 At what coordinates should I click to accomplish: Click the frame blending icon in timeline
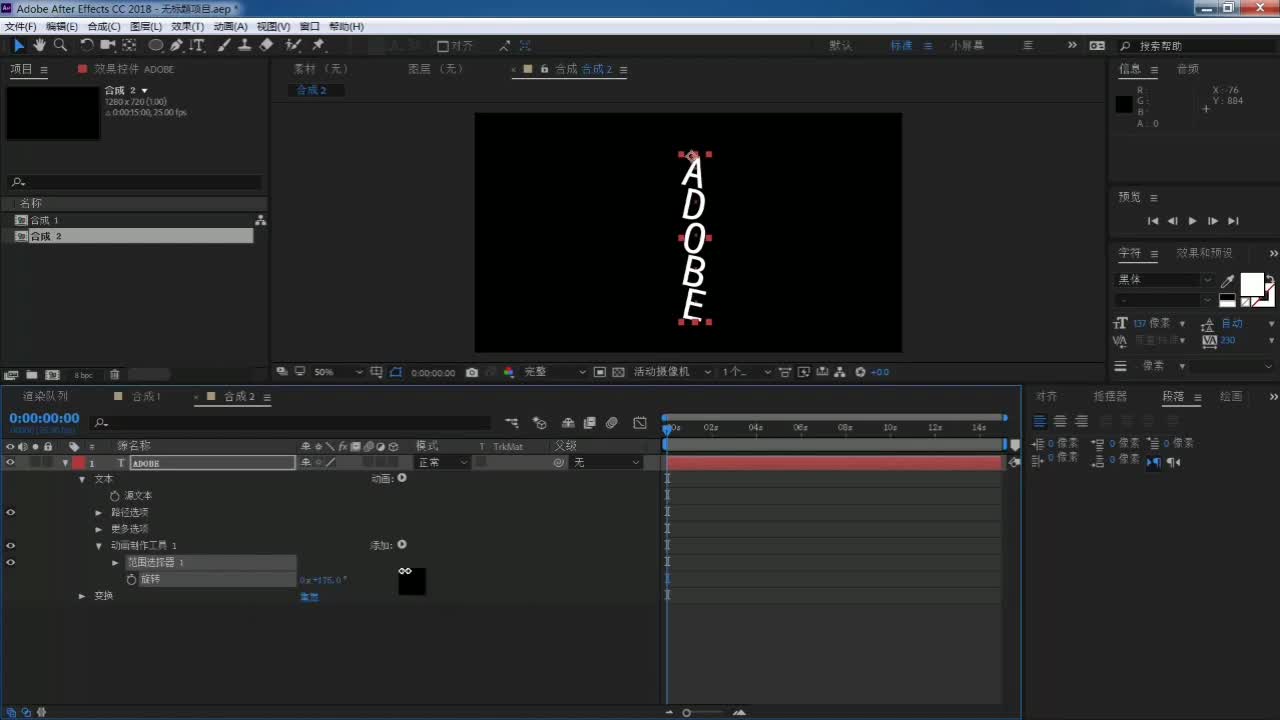click(590, 422)
